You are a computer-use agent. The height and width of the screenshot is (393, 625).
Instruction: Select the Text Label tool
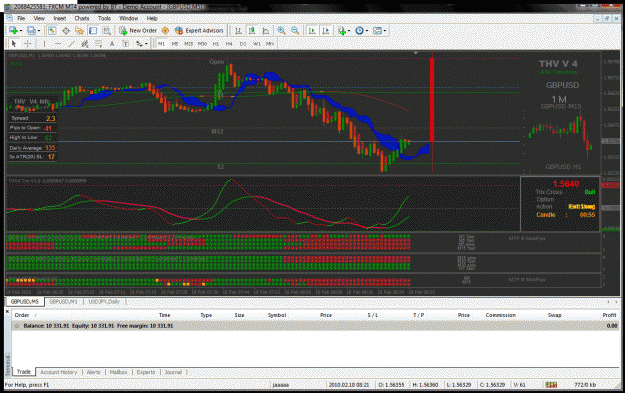click(x=125, y=44)
